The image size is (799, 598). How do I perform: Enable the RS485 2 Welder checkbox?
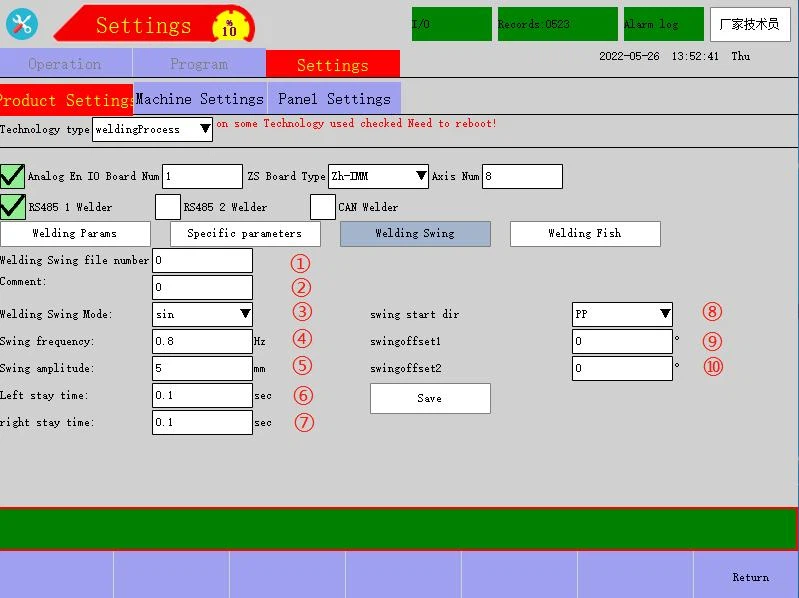click(168, 207)
